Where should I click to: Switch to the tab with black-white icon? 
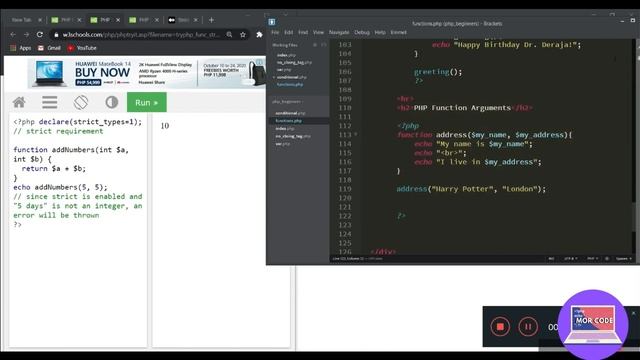182,20
